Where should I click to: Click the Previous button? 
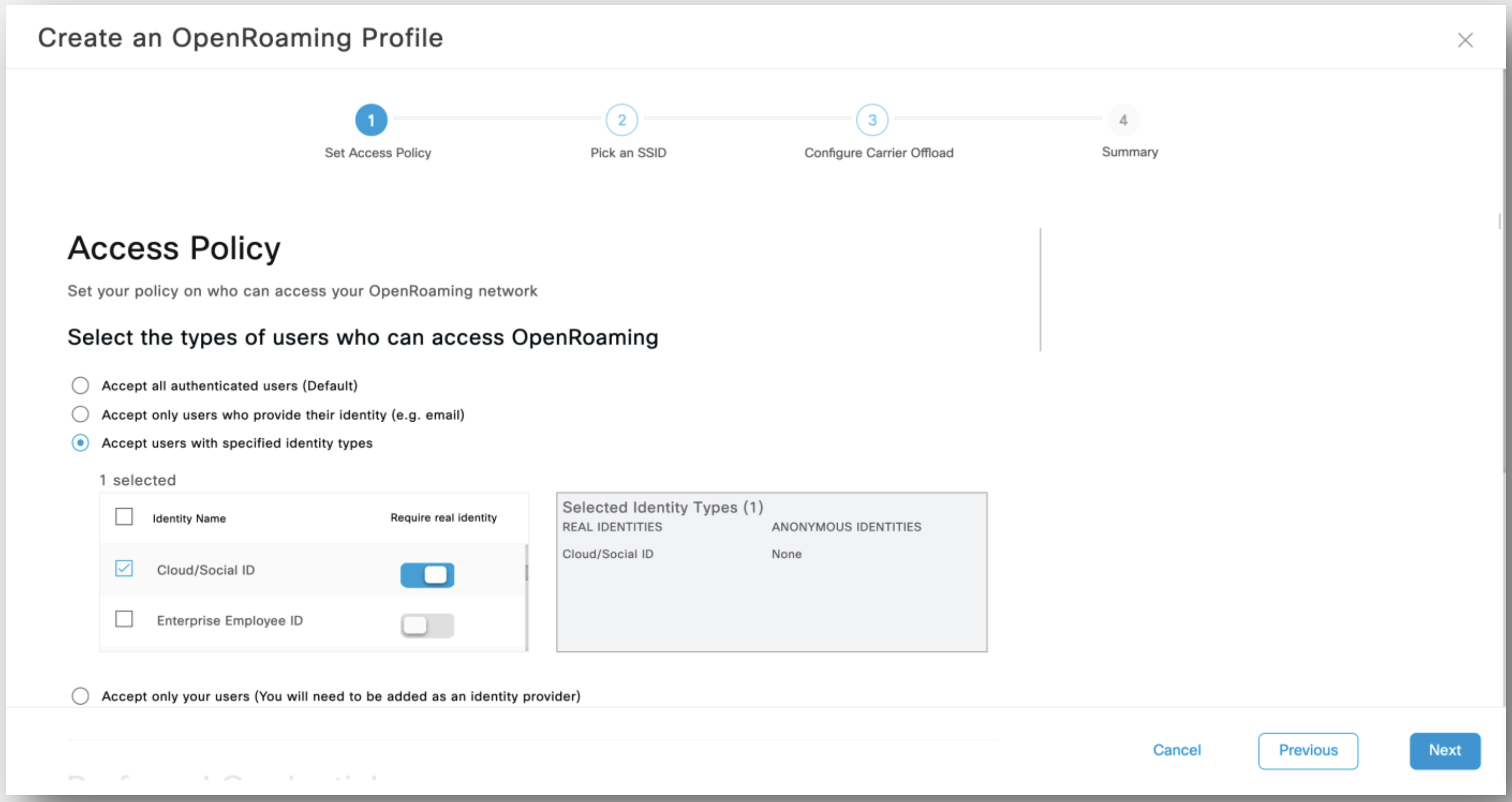[1308, 750]
